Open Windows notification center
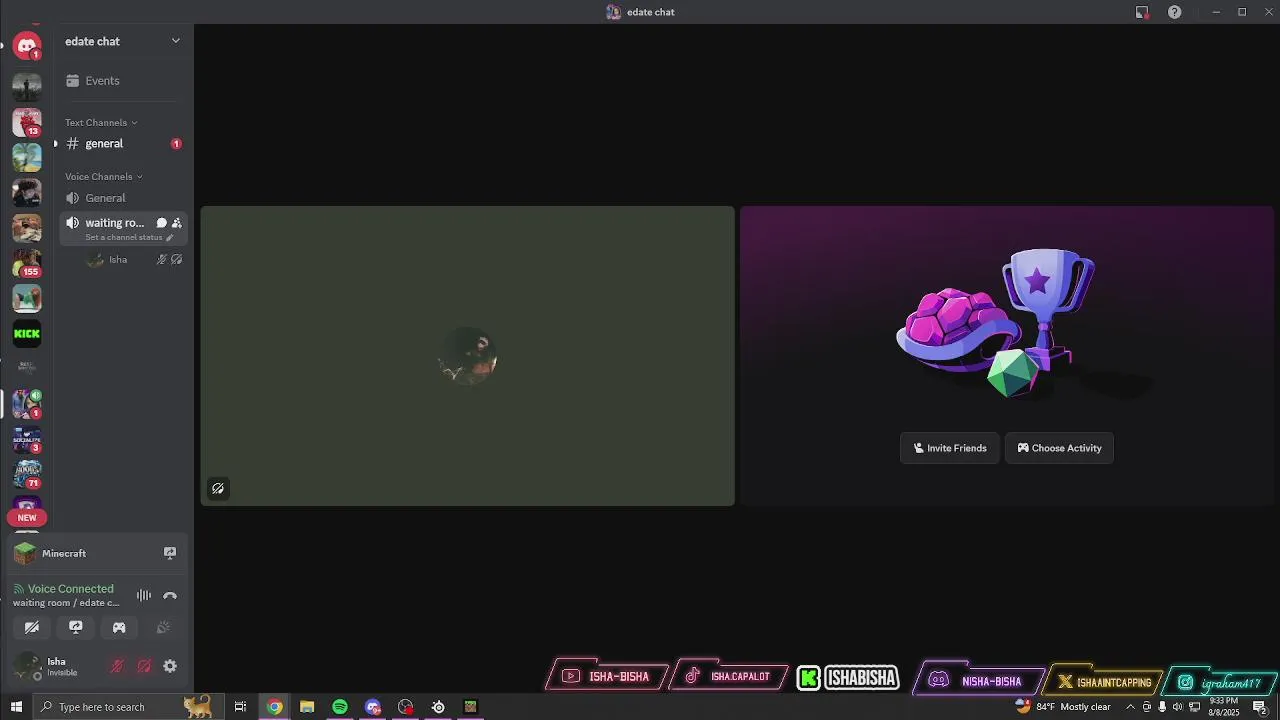The image size is (1280, 720). [1260, 707]
